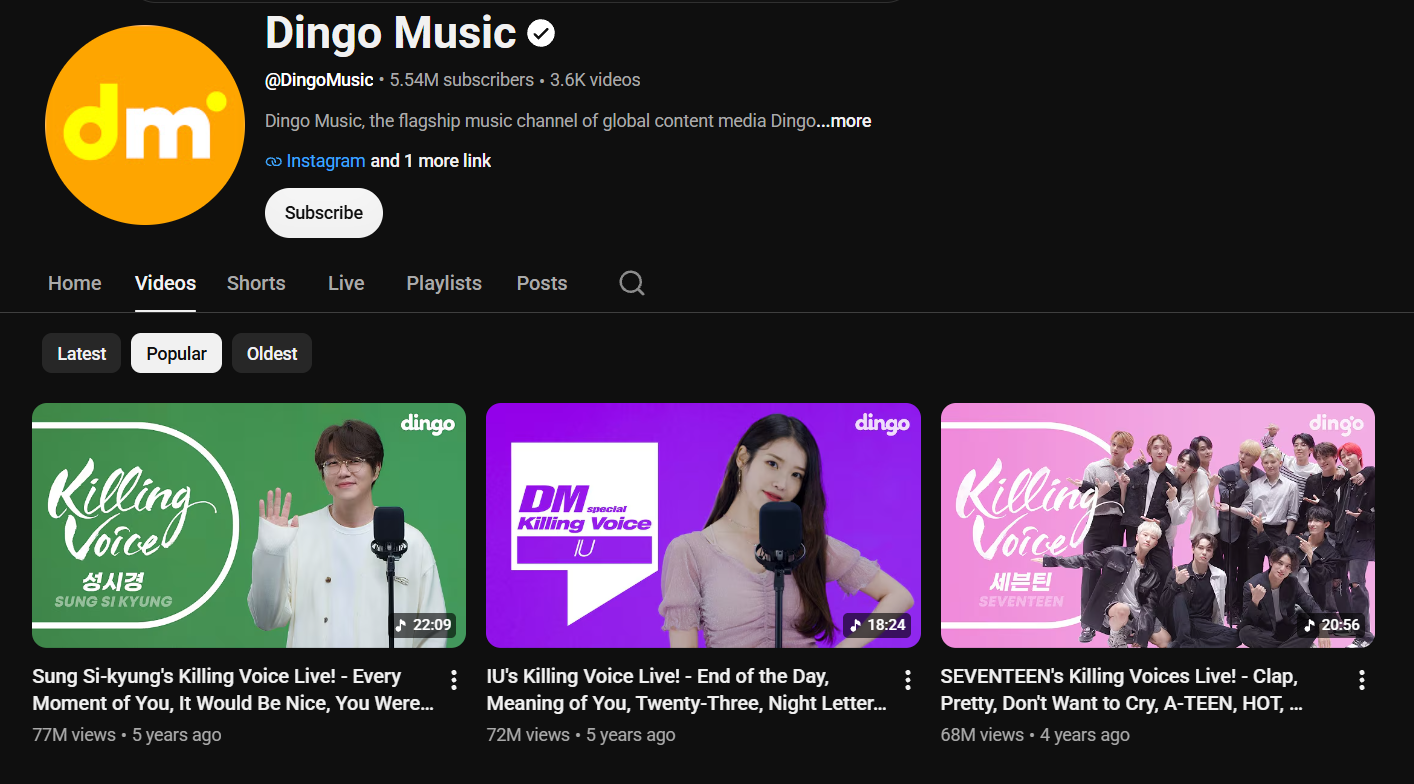Open SEVENTEEN's Killing Voices Live title

point(1122,690)
